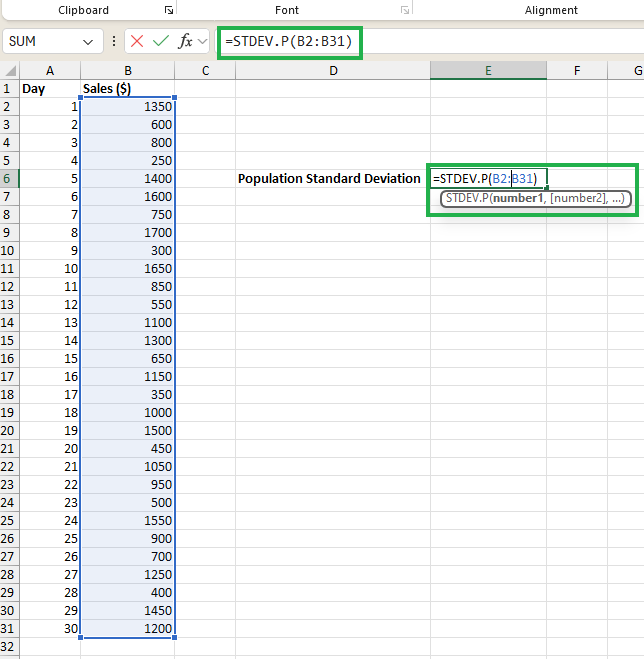Viewport: 644px width, 659px height.
Task: Click sales cell with value 1700
Action: [128, 233]
